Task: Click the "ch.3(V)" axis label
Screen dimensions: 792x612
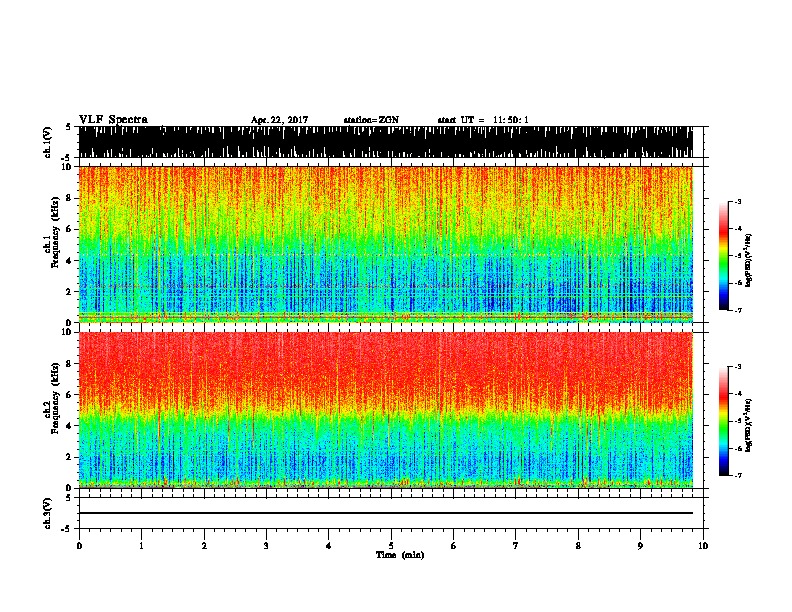Action: 47,513
